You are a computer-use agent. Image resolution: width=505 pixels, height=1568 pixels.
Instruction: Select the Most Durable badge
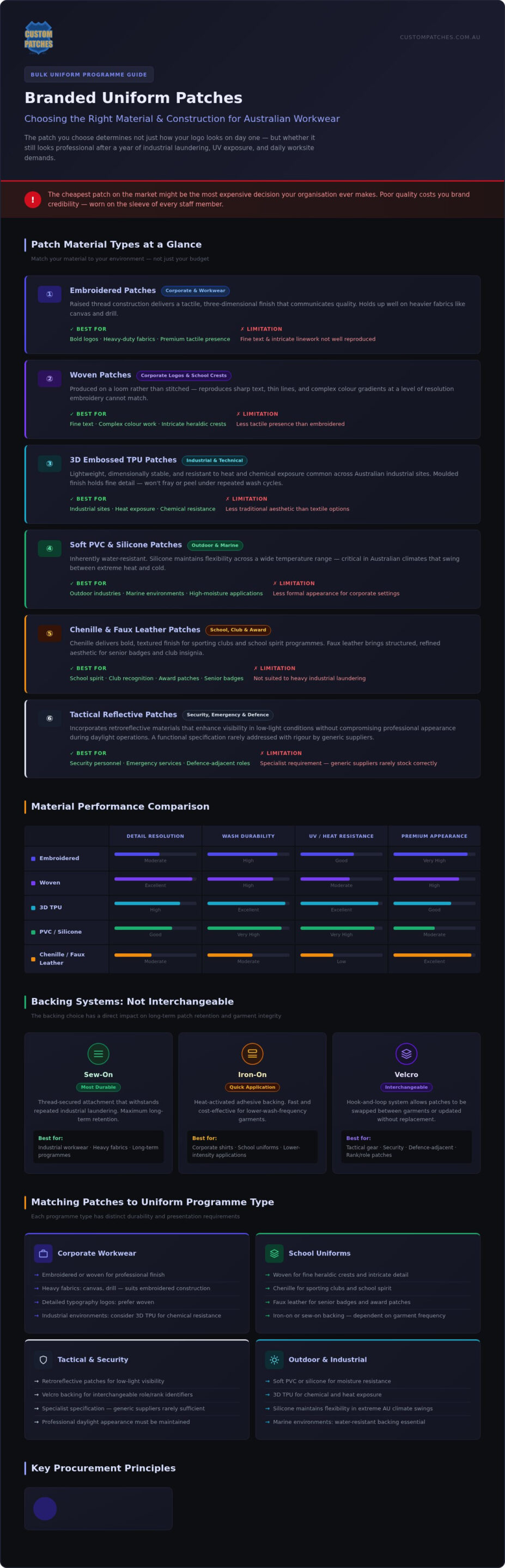[98, 1087]
